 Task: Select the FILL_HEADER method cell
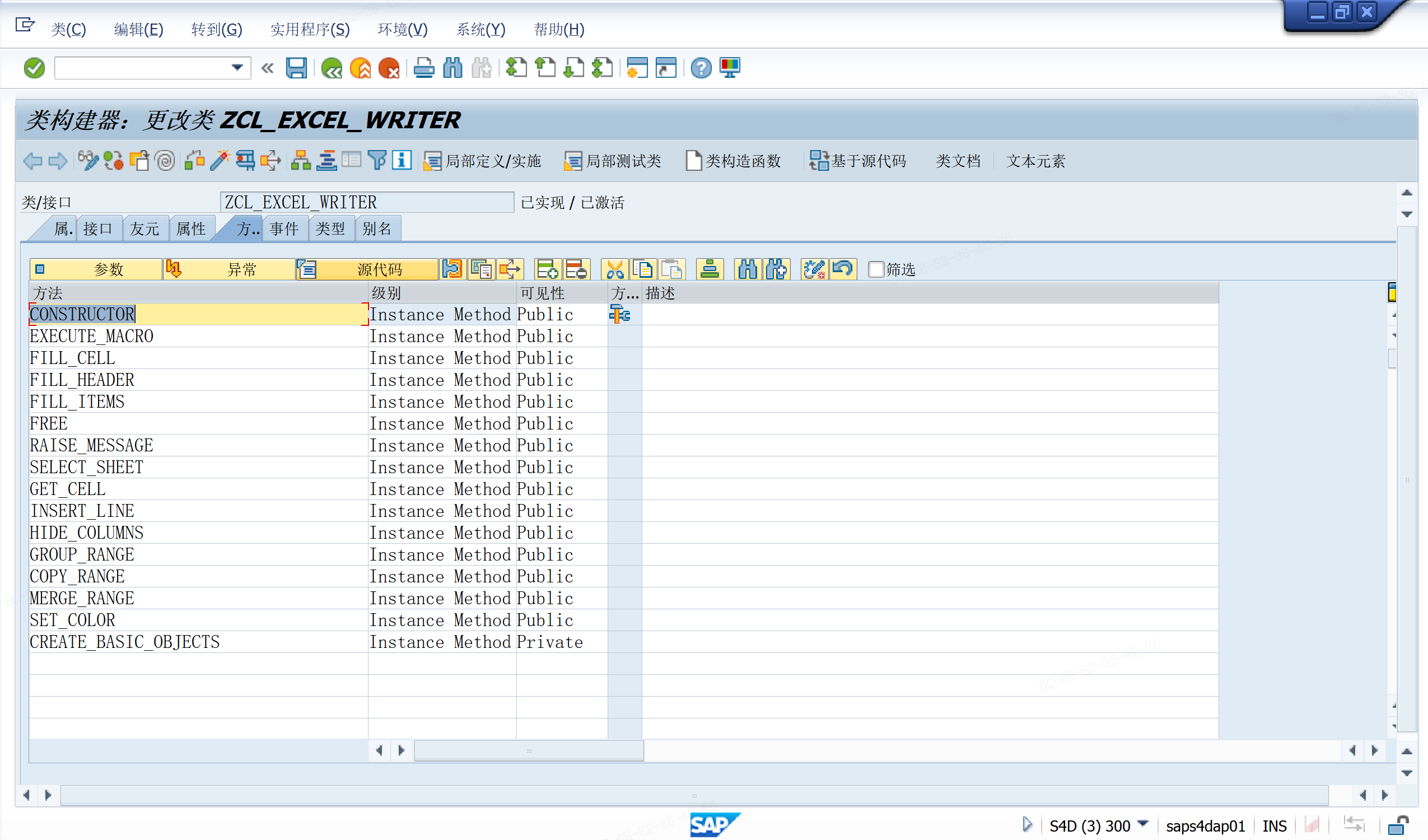[x=198, y=380]
